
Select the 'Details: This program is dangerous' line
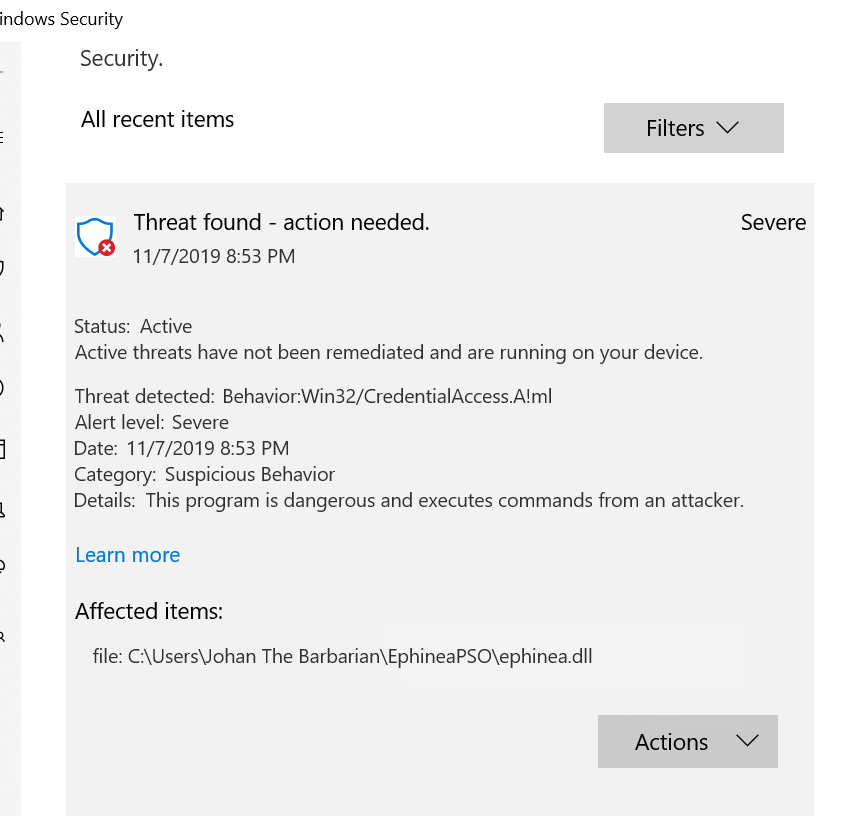[409, 500]
